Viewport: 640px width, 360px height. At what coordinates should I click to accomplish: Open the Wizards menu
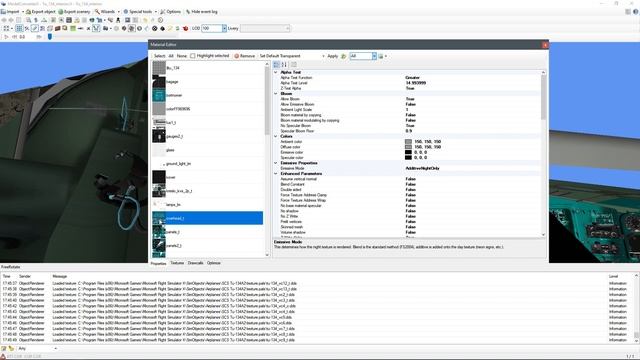(107, 12)
